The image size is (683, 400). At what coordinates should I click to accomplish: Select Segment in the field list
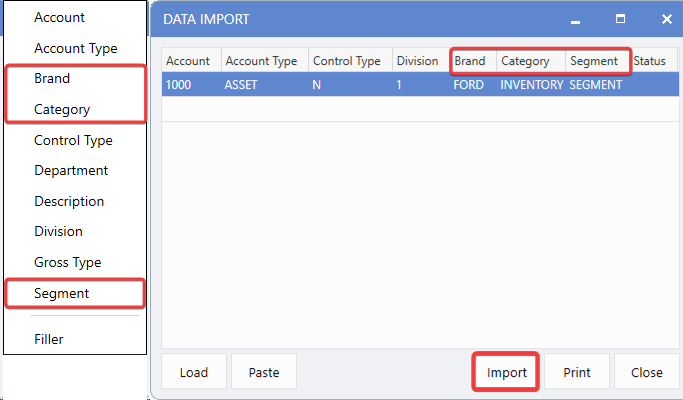tap(62, 293)
